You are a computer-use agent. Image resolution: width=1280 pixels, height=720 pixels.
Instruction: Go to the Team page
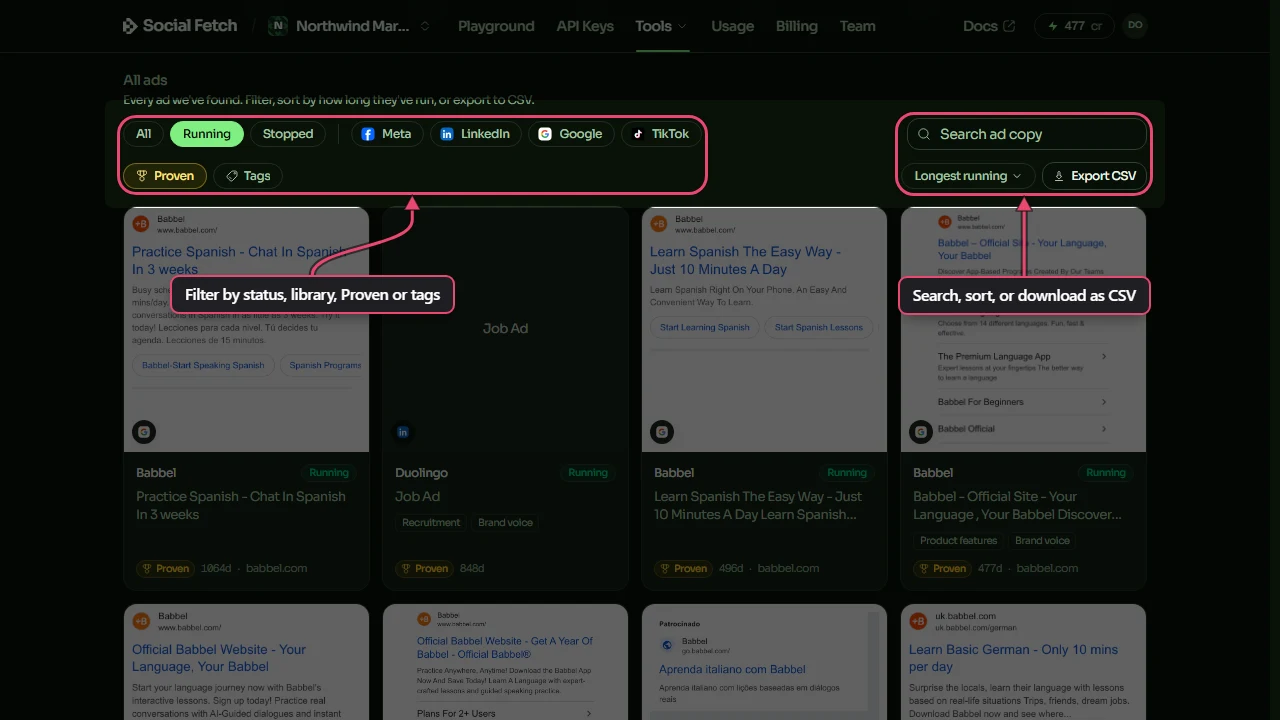(x=857, y=26)
